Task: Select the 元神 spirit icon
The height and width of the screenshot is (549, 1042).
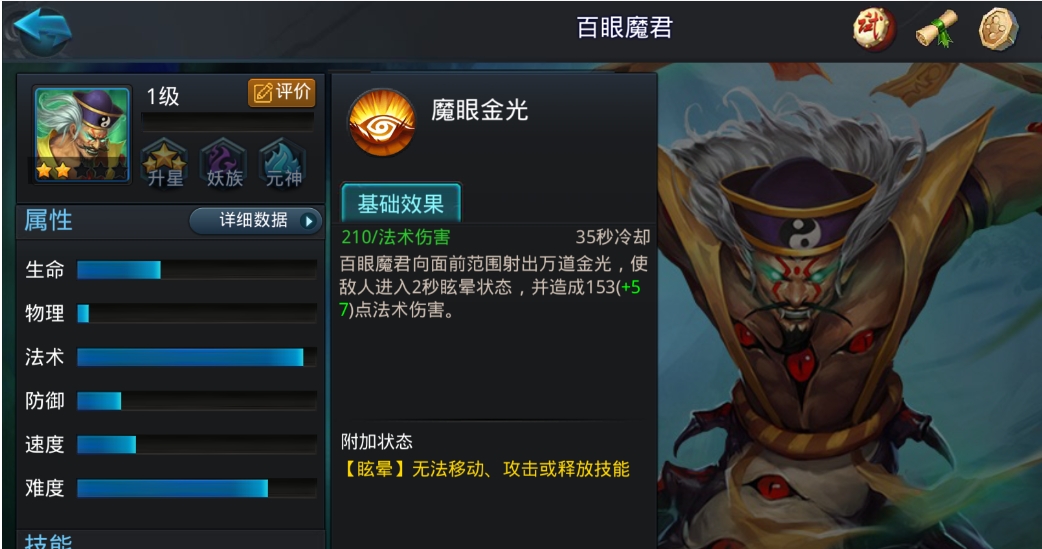Action: (283, 164)
